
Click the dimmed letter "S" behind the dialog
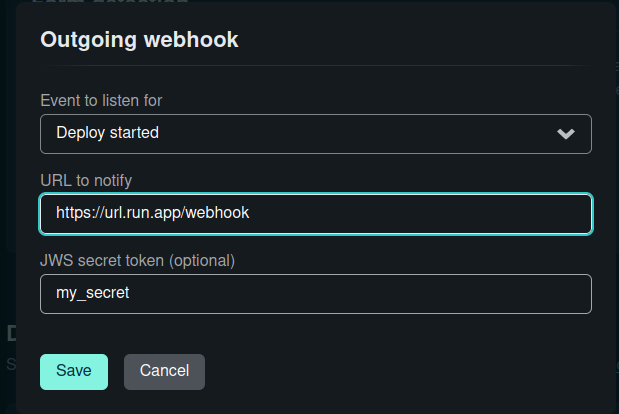coord(11,364)
